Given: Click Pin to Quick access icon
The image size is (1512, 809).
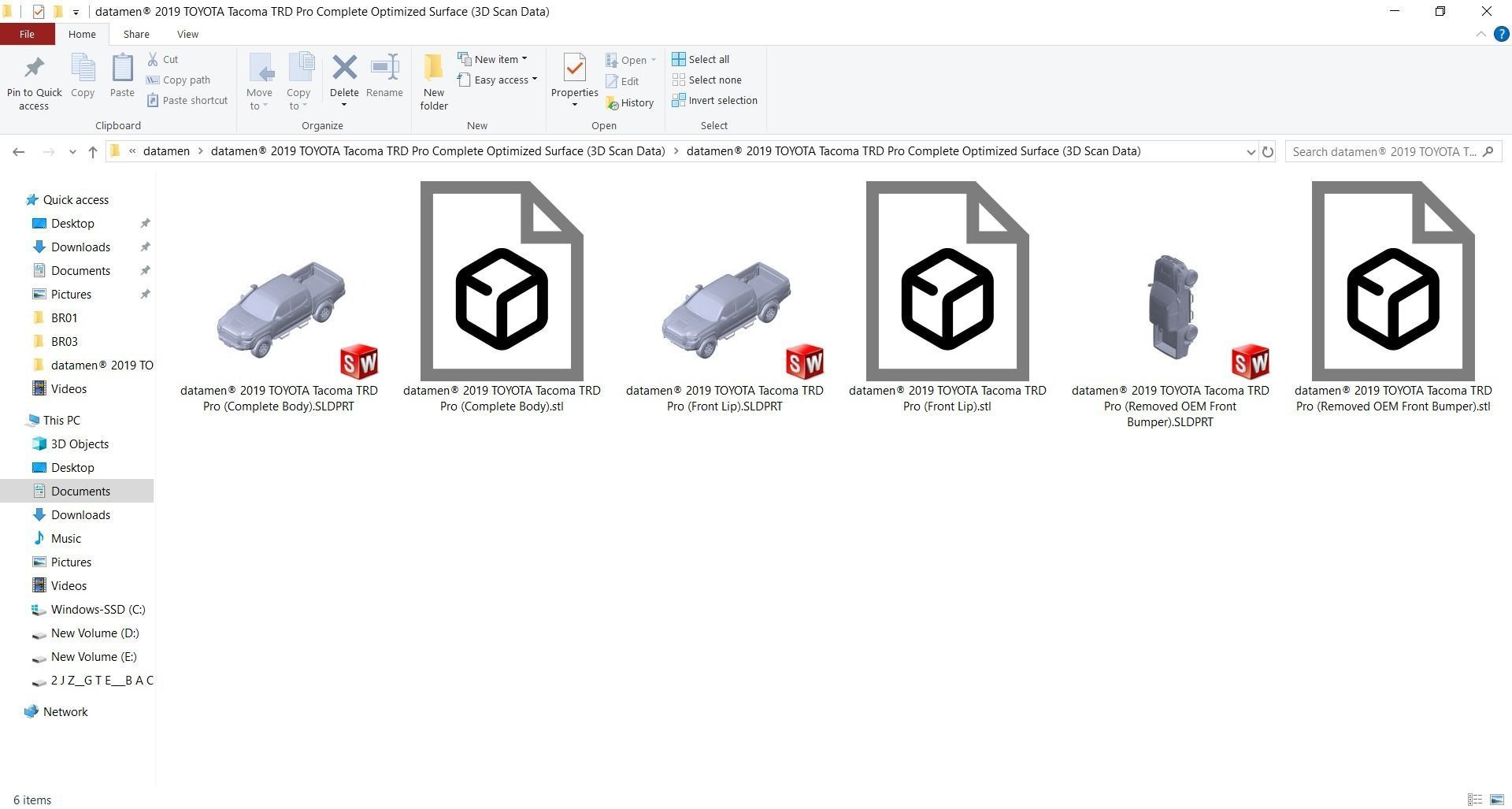Looking at the screenshot, I should pyautogui.click(x=34, y=68).
